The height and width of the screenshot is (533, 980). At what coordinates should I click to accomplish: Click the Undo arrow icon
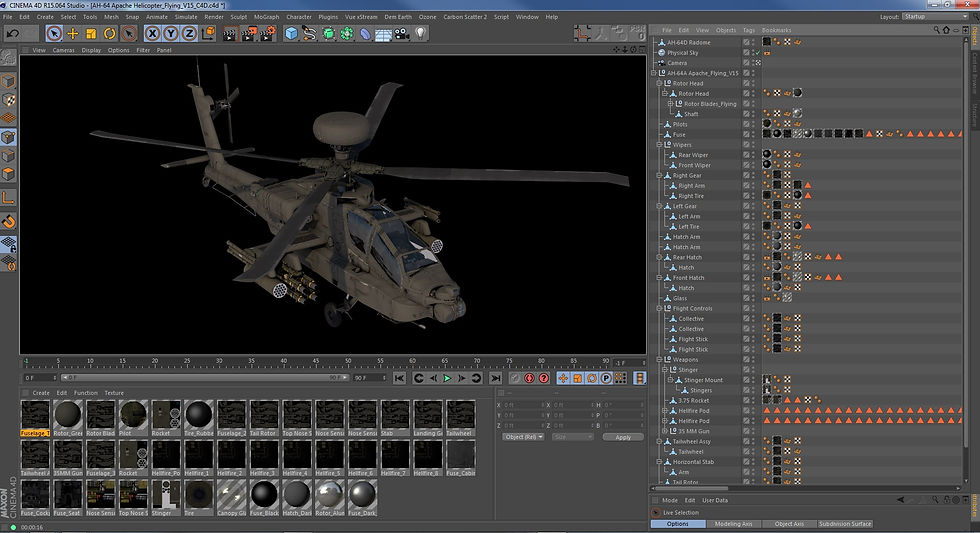click(13, 34)
